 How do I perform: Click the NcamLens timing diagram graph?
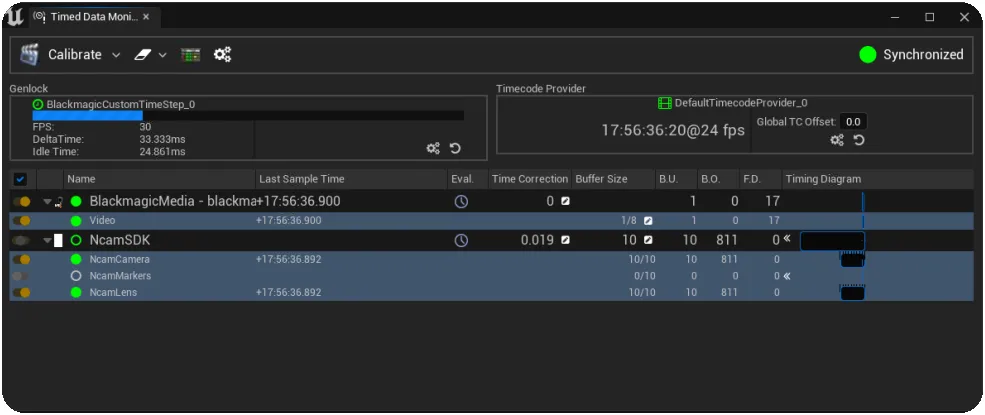point(852,293)
